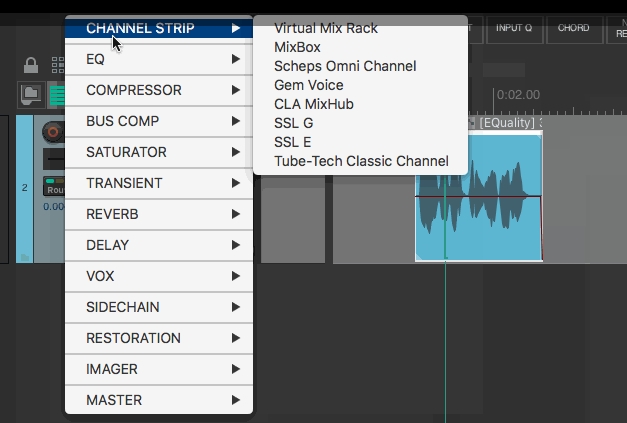Add Tube-Tech Classic Channel
The height and width of the screenshot is (423, 627).
(x=361, y=161)
